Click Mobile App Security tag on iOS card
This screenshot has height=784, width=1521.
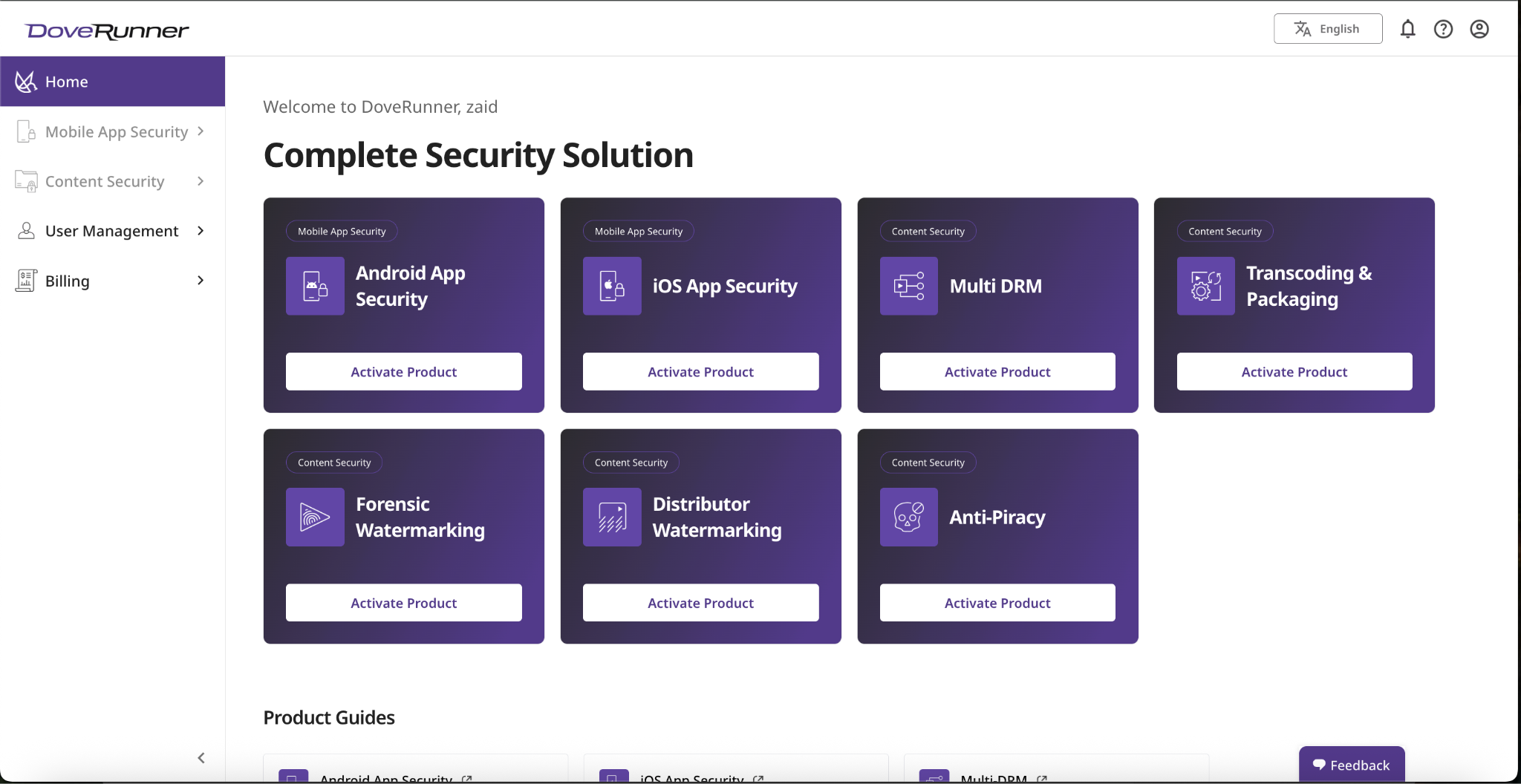(639, 231)
